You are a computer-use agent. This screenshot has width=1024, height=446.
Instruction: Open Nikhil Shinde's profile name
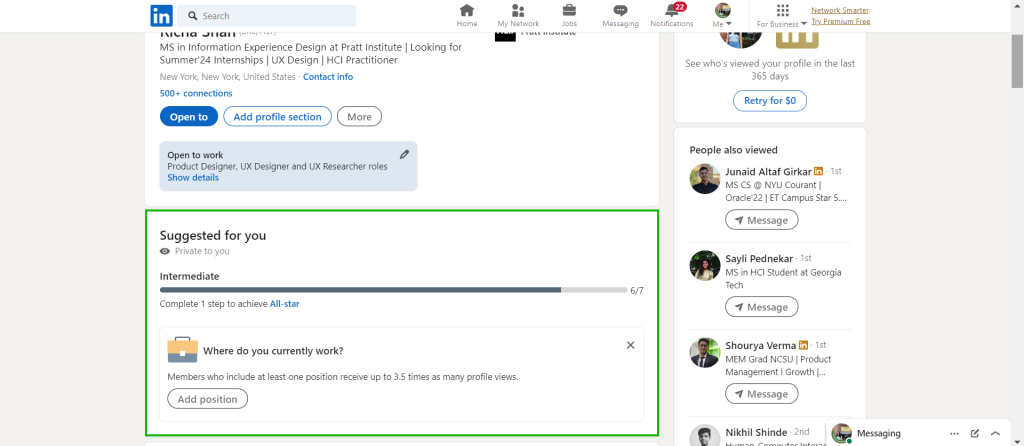[756, 432]
